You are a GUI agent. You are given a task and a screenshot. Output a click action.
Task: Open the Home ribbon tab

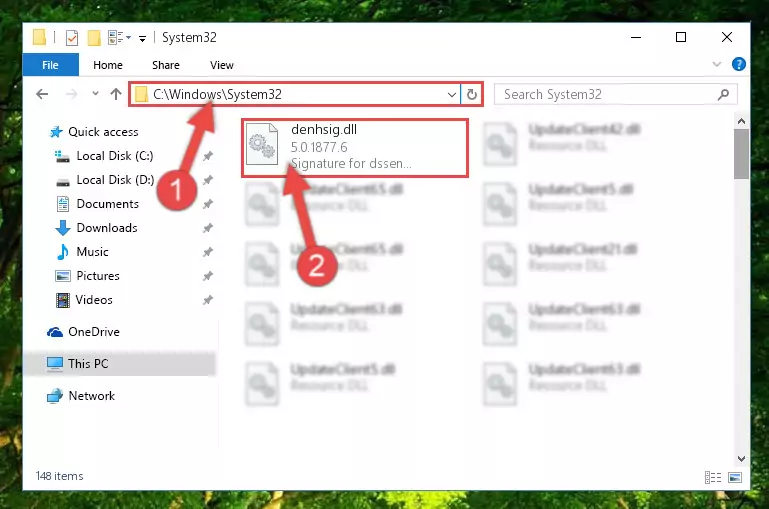tap(108, 65)
